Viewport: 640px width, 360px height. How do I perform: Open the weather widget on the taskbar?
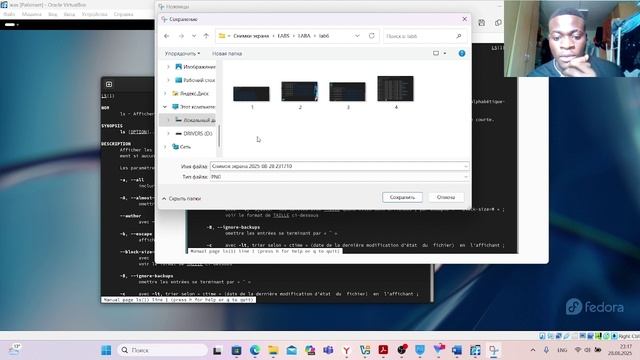pyautogui.click(x=14, y=350)
